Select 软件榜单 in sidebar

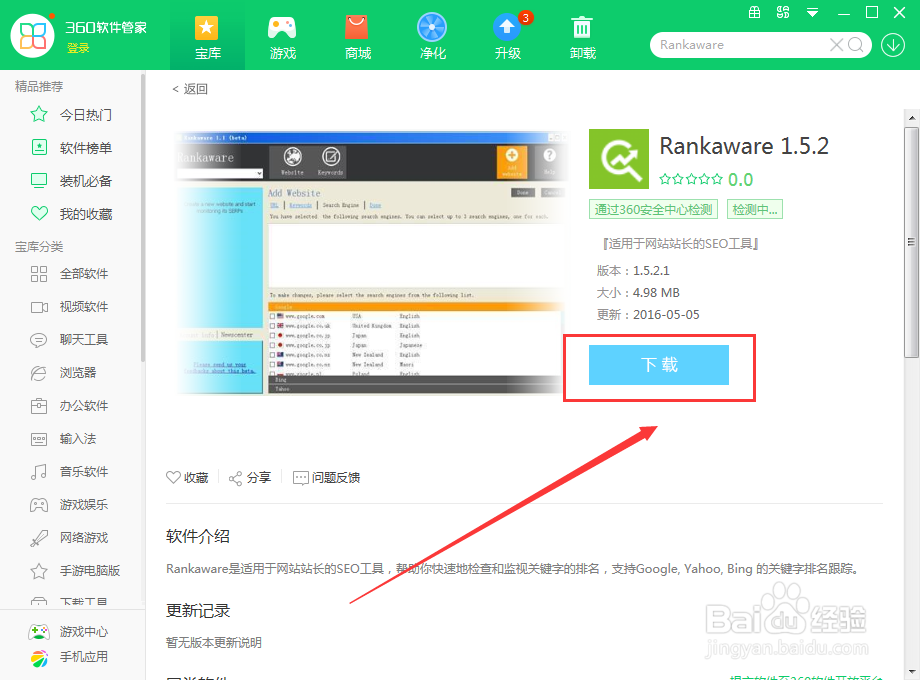72,148
